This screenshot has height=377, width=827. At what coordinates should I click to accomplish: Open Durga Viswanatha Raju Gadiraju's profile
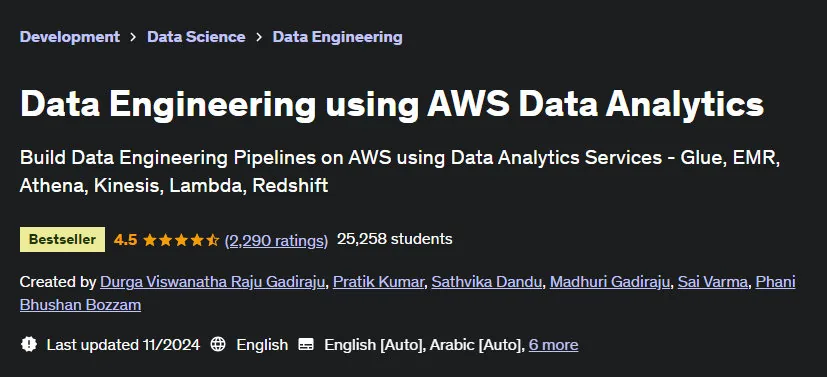point(213,283)
